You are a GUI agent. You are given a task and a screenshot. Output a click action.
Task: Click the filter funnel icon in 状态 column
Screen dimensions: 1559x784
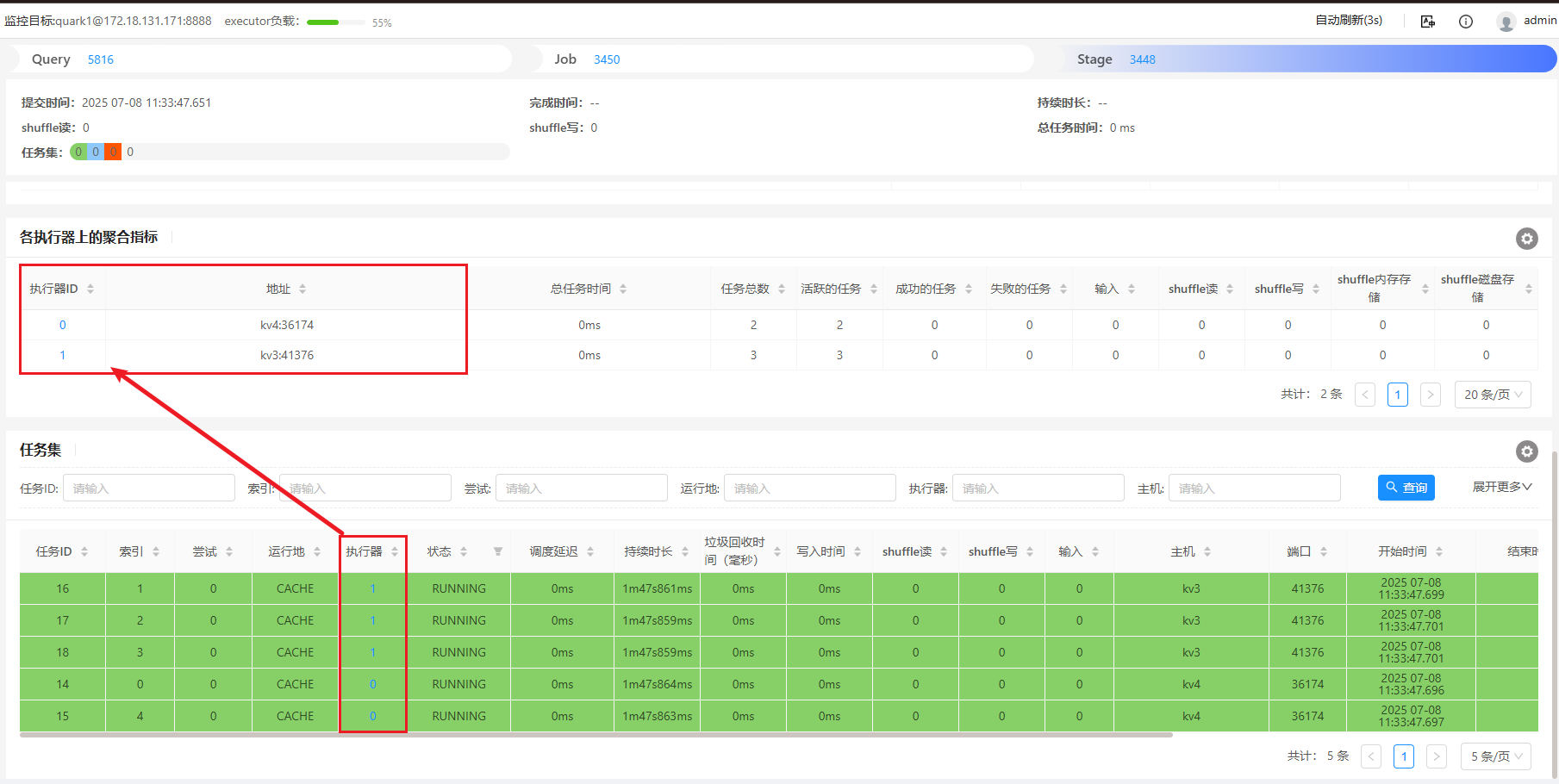pyautogui.click(x=498, y=552)
